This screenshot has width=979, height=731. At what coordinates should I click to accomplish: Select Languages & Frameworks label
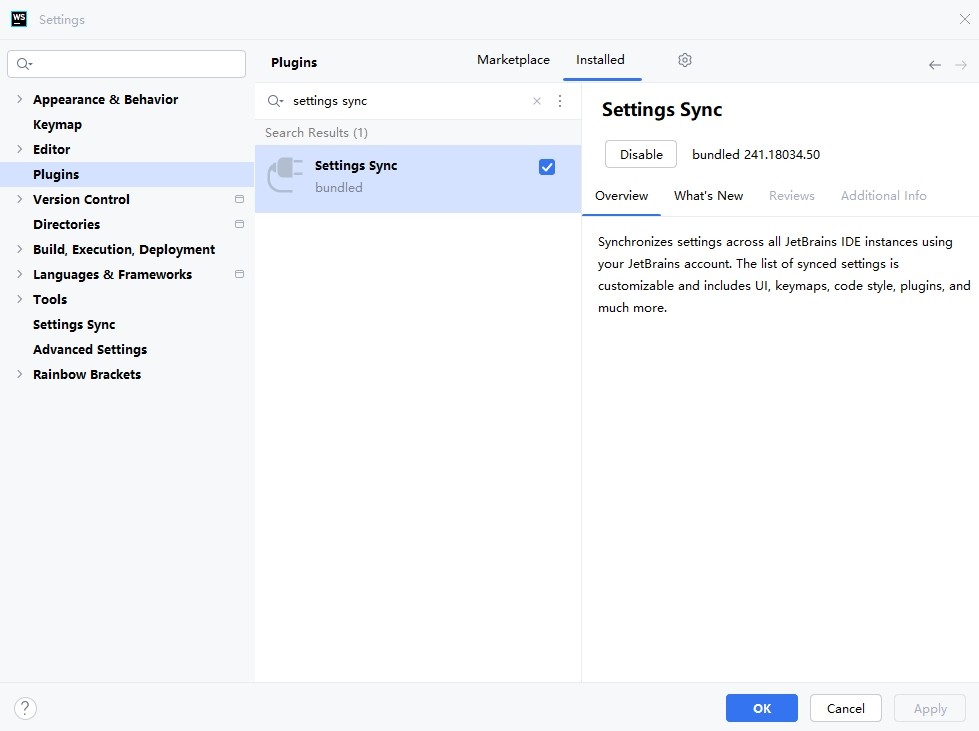coord(112,274)
